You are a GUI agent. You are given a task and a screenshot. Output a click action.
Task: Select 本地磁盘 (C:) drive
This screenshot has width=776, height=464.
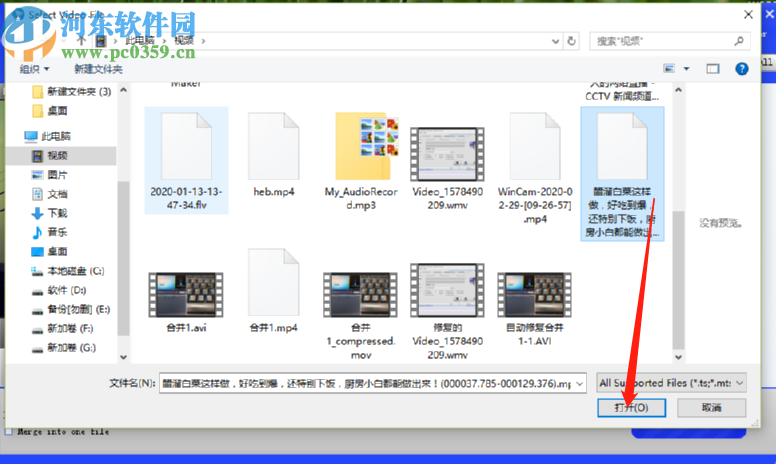(68, 271)
